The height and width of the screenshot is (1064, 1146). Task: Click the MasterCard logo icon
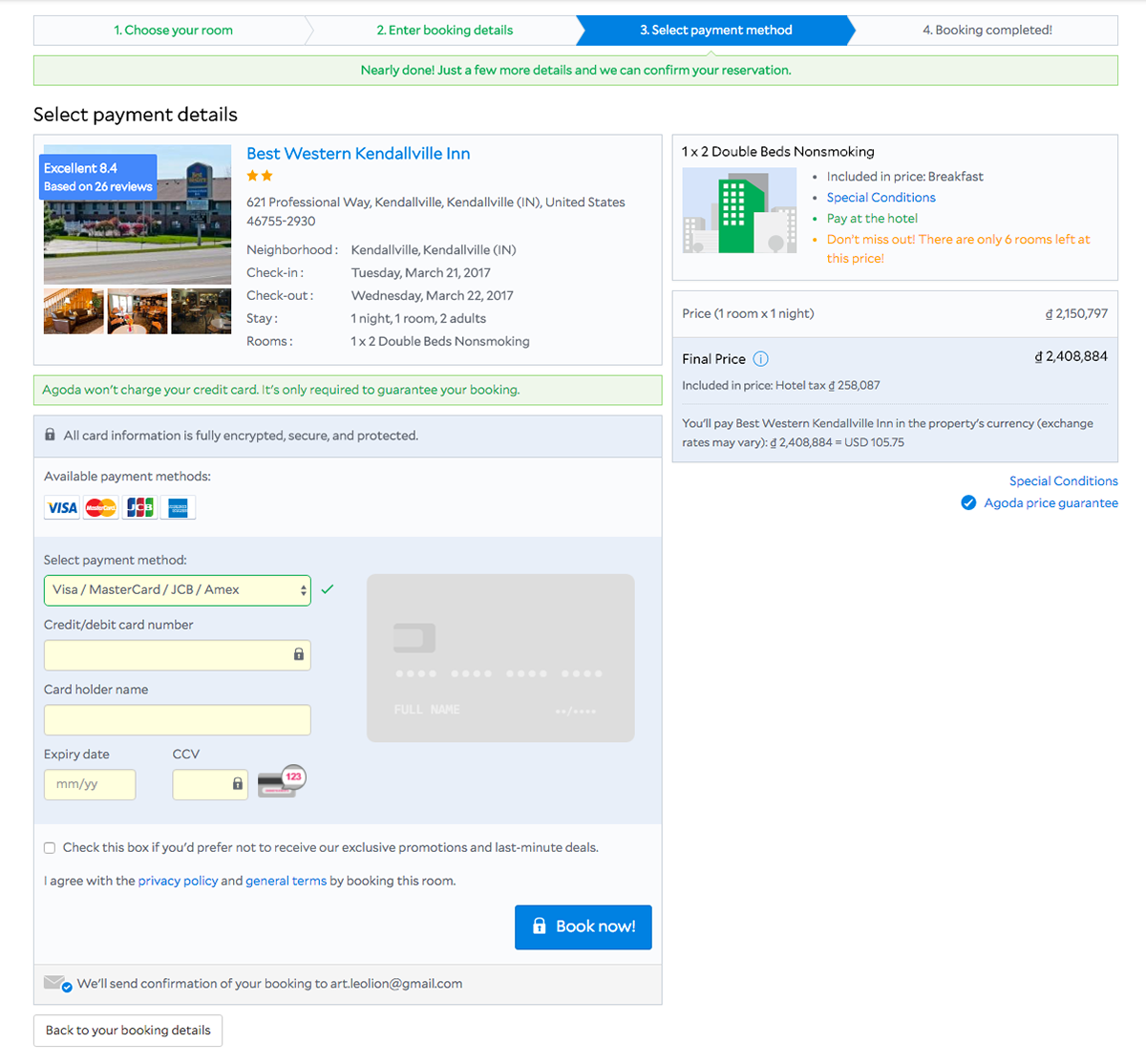point(101,508)
